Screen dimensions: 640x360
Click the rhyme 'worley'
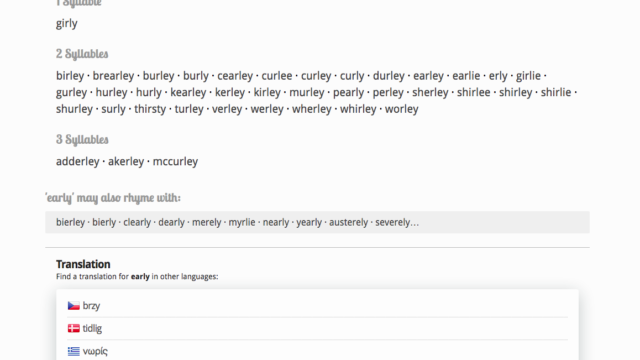click(402, 109)
